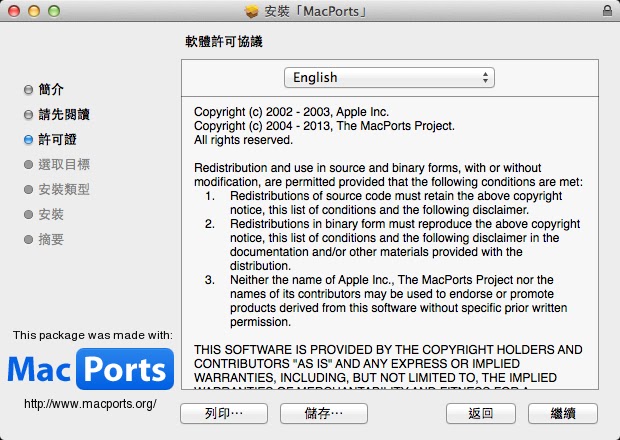
Task: Click the bullet beside 簡介
Action: (28, 90)
